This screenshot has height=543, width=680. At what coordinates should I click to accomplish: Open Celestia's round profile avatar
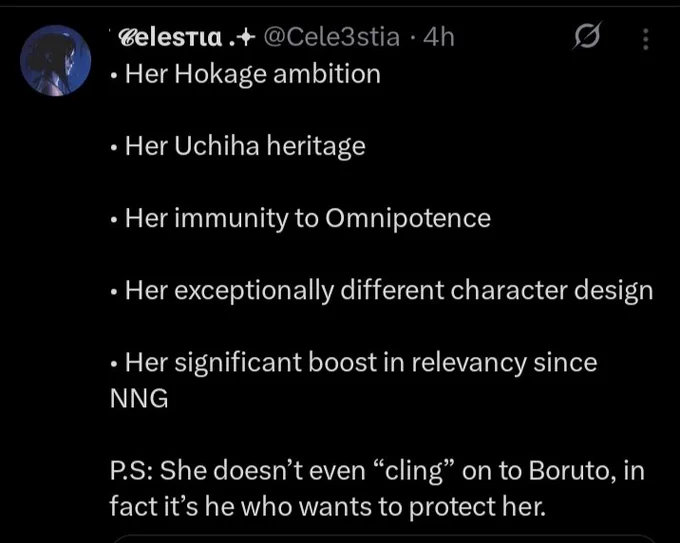(x=56, y=60)
